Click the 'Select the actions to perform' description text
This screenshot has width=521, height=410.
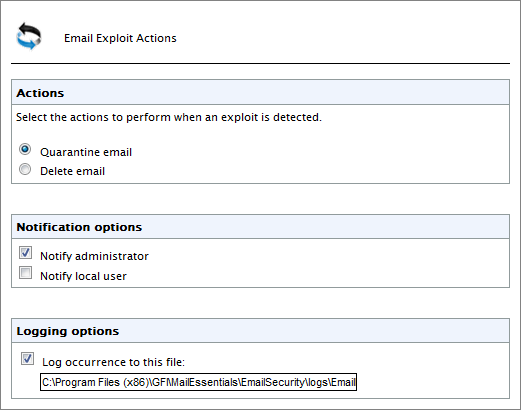pyautogui.click(x=169, y=117)
